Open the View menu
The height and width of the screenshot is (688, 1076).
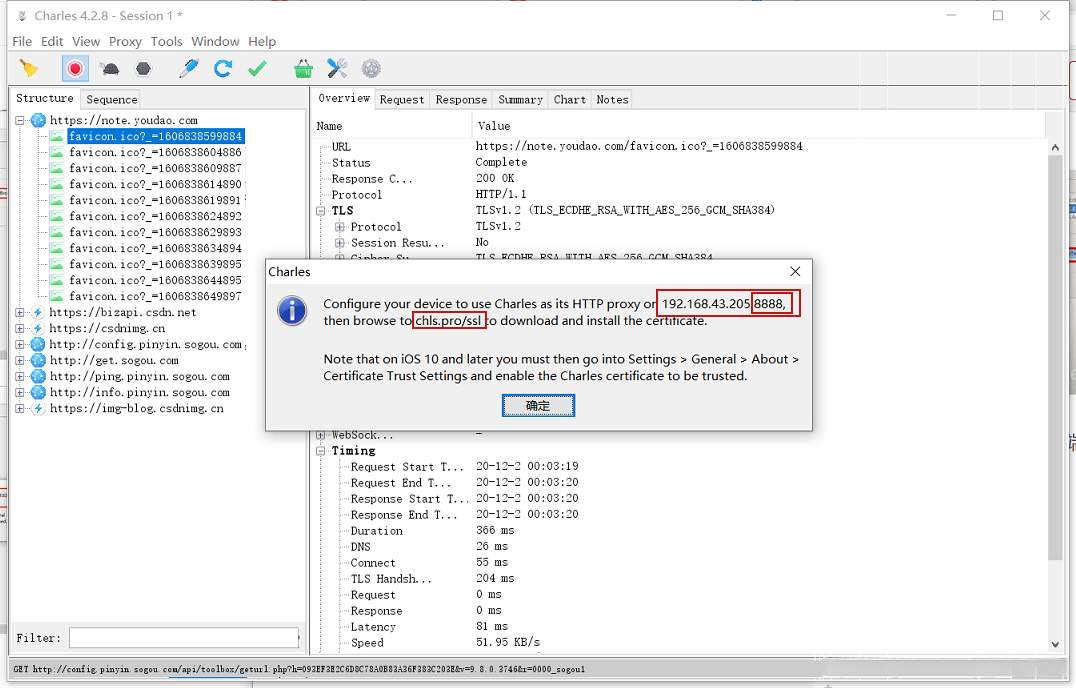86,42
